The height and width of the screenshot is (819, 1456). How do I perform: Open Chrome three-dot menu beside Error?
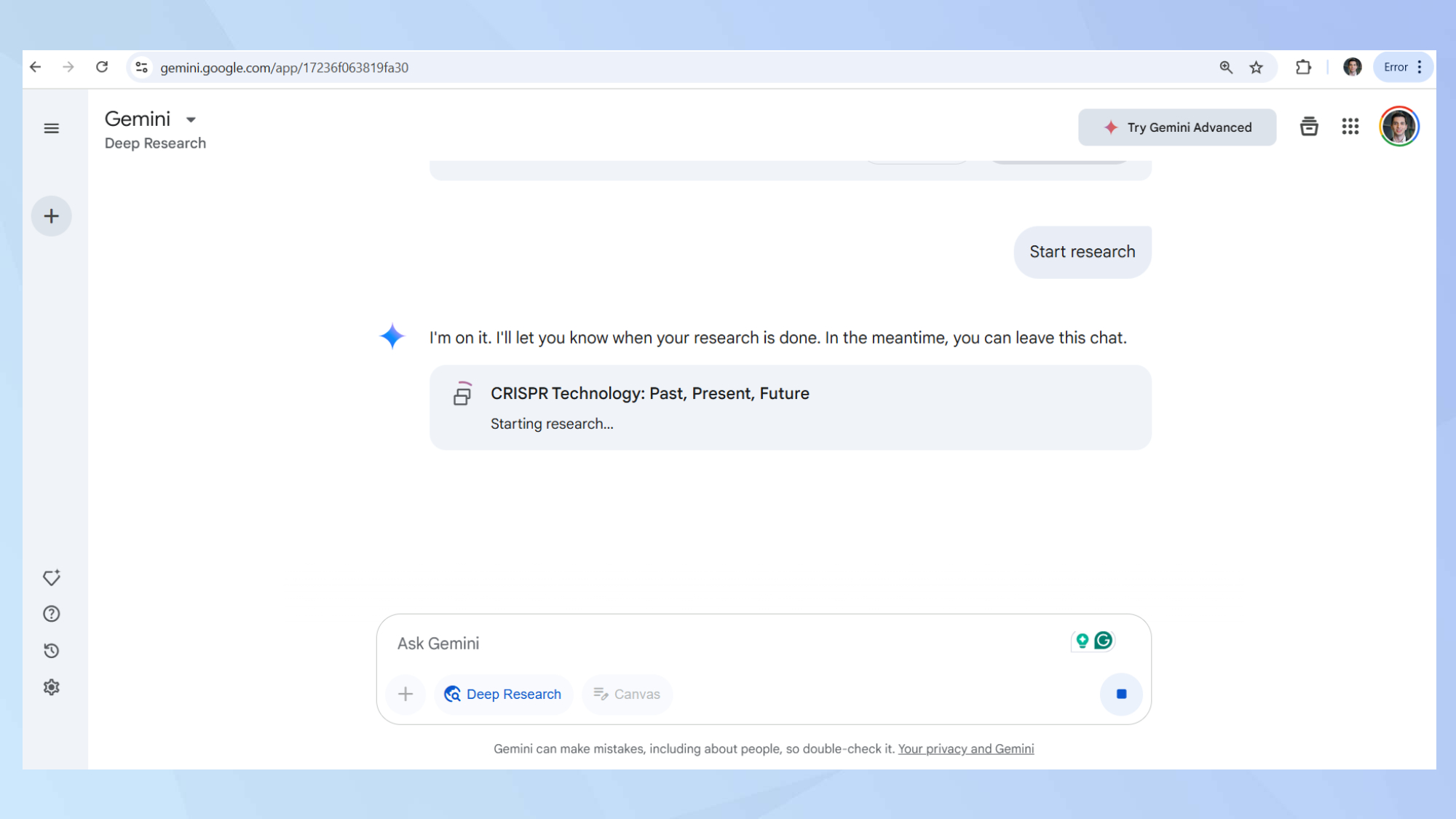pos(1420,67)
